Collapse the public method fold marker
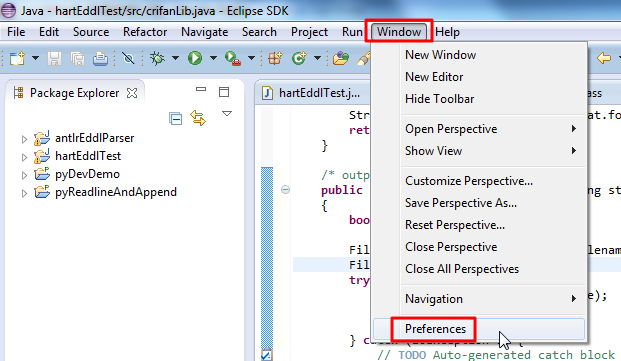 click(x=285, y=190)
